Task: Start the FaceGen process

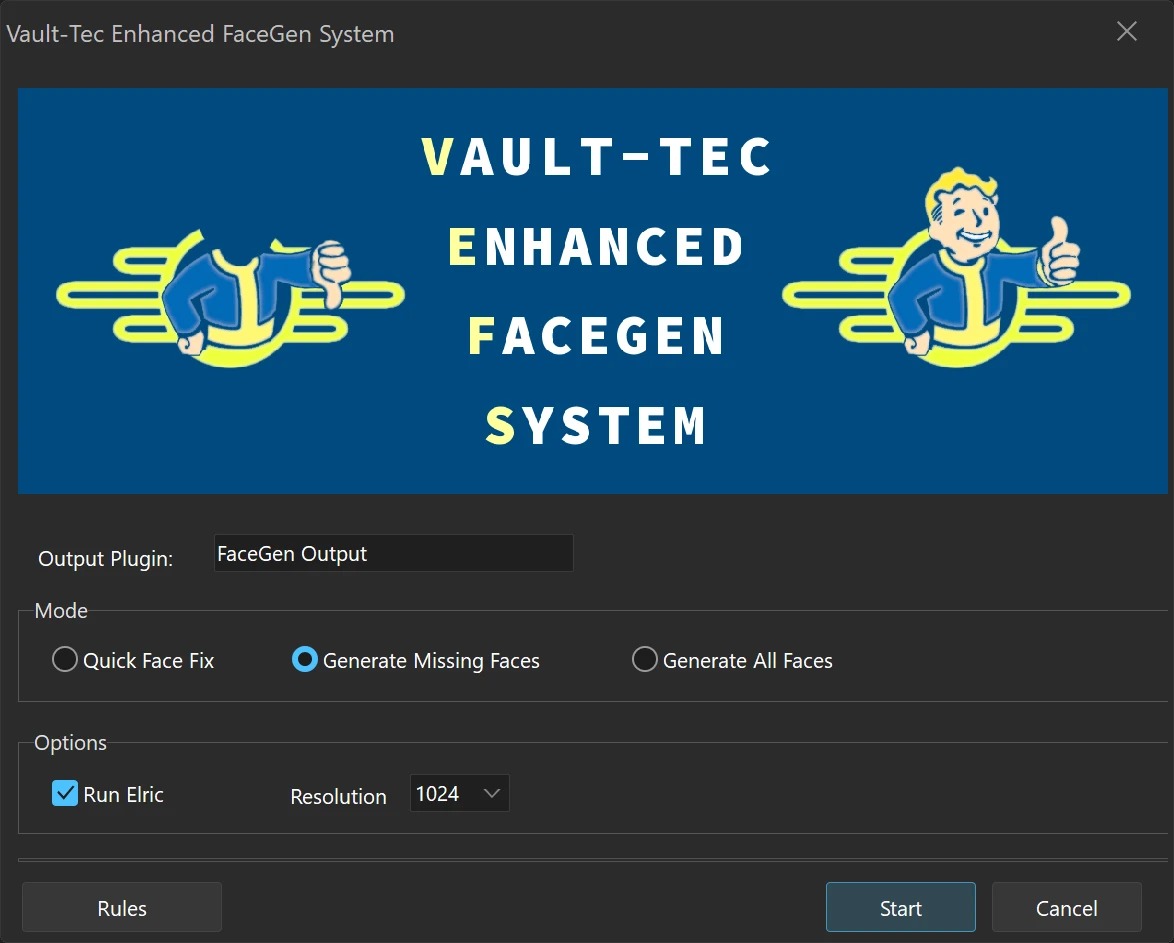Action: coord(901,908)
